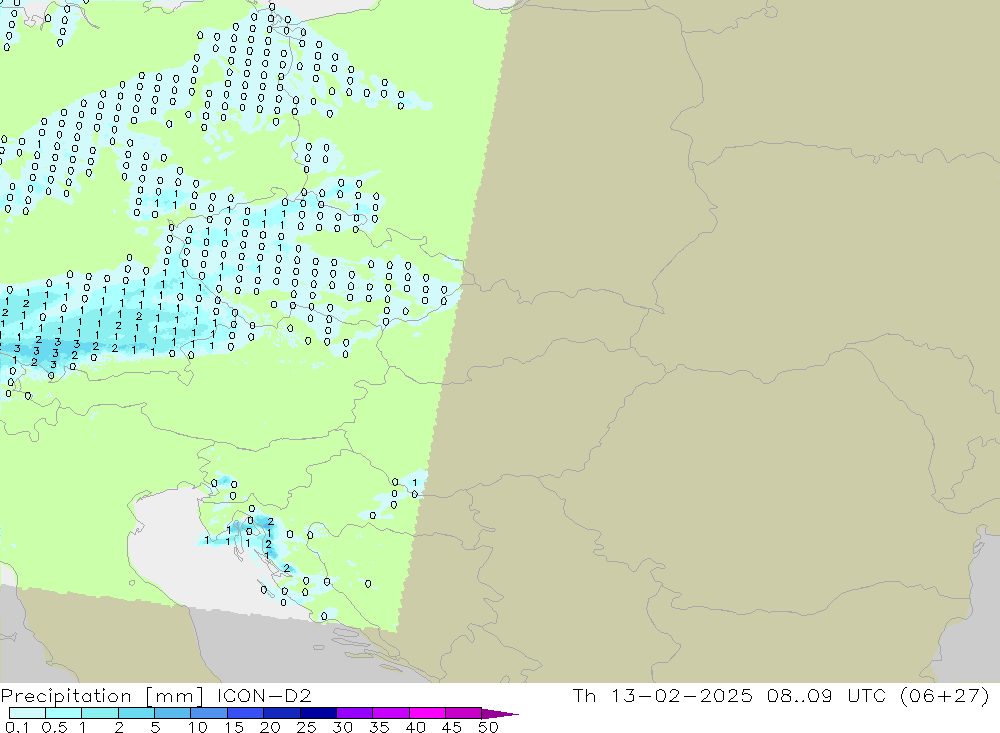Click the '45' legend value label
This screenshot has width=1000, height=733.
(x=452, y=727)
